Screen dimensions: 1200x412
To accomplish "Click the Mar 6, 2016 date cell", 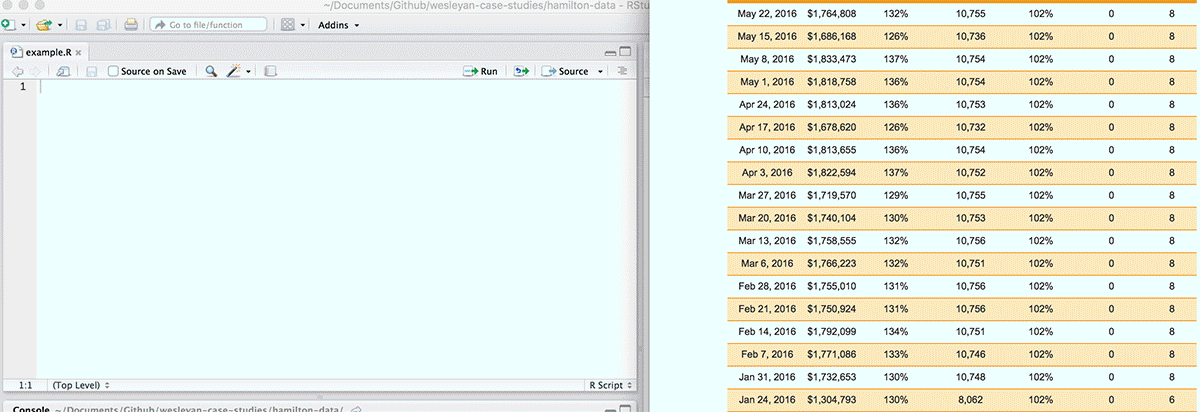I will click(769, 264).
